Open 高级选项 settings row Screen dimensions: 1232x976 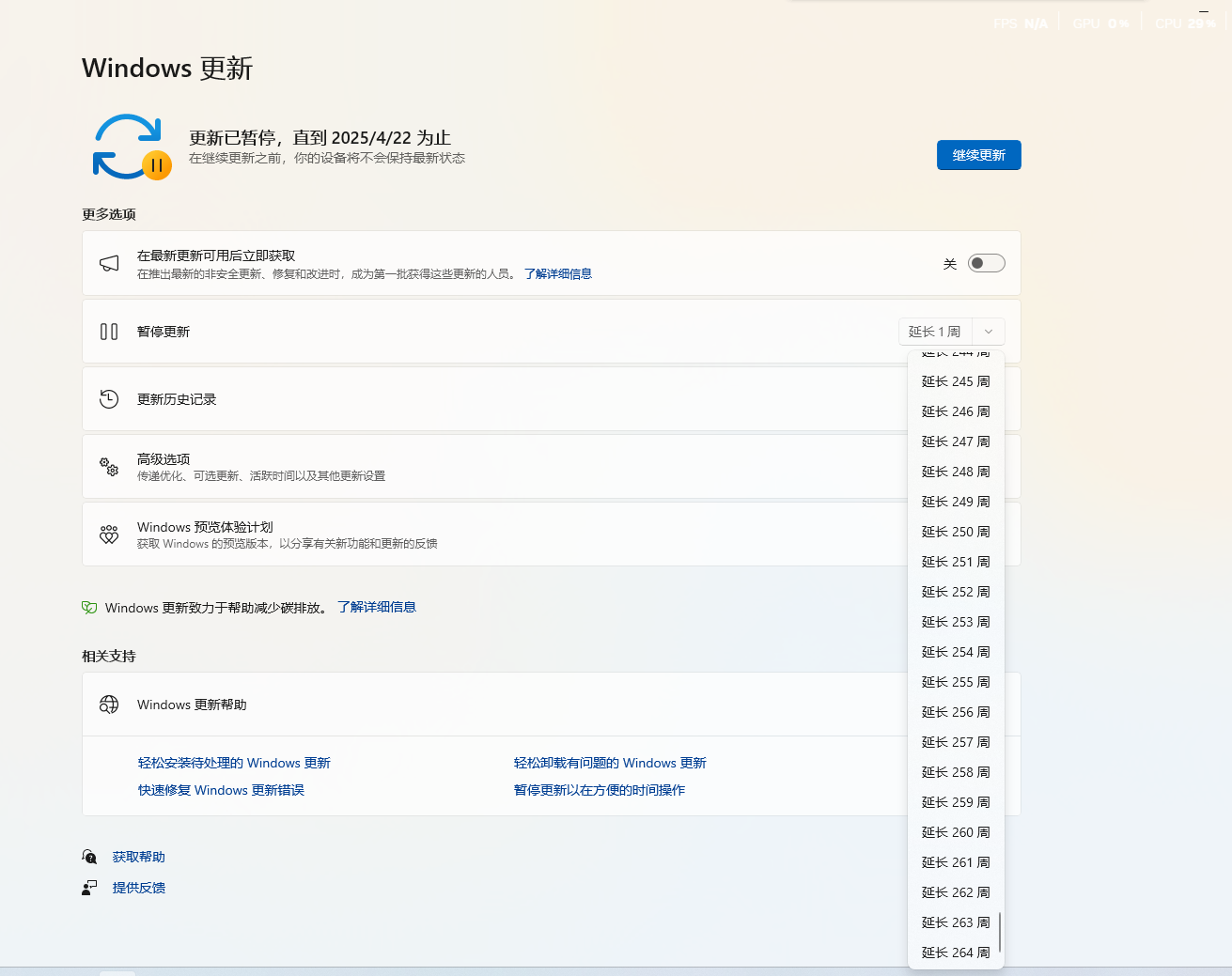tap(552, 467)
